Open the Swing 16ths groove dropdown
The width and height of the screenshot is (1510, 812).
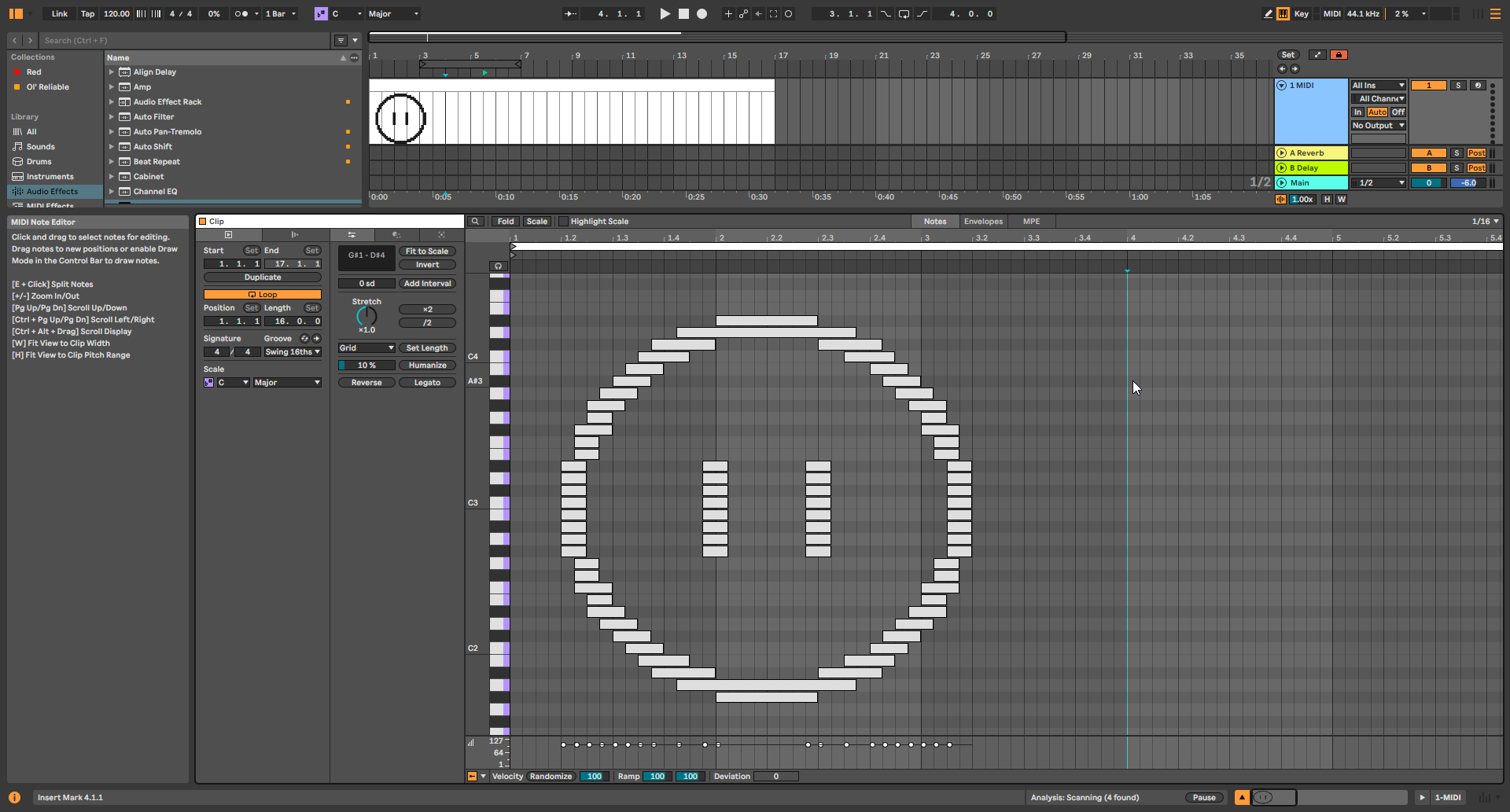[x=293, y=352]
